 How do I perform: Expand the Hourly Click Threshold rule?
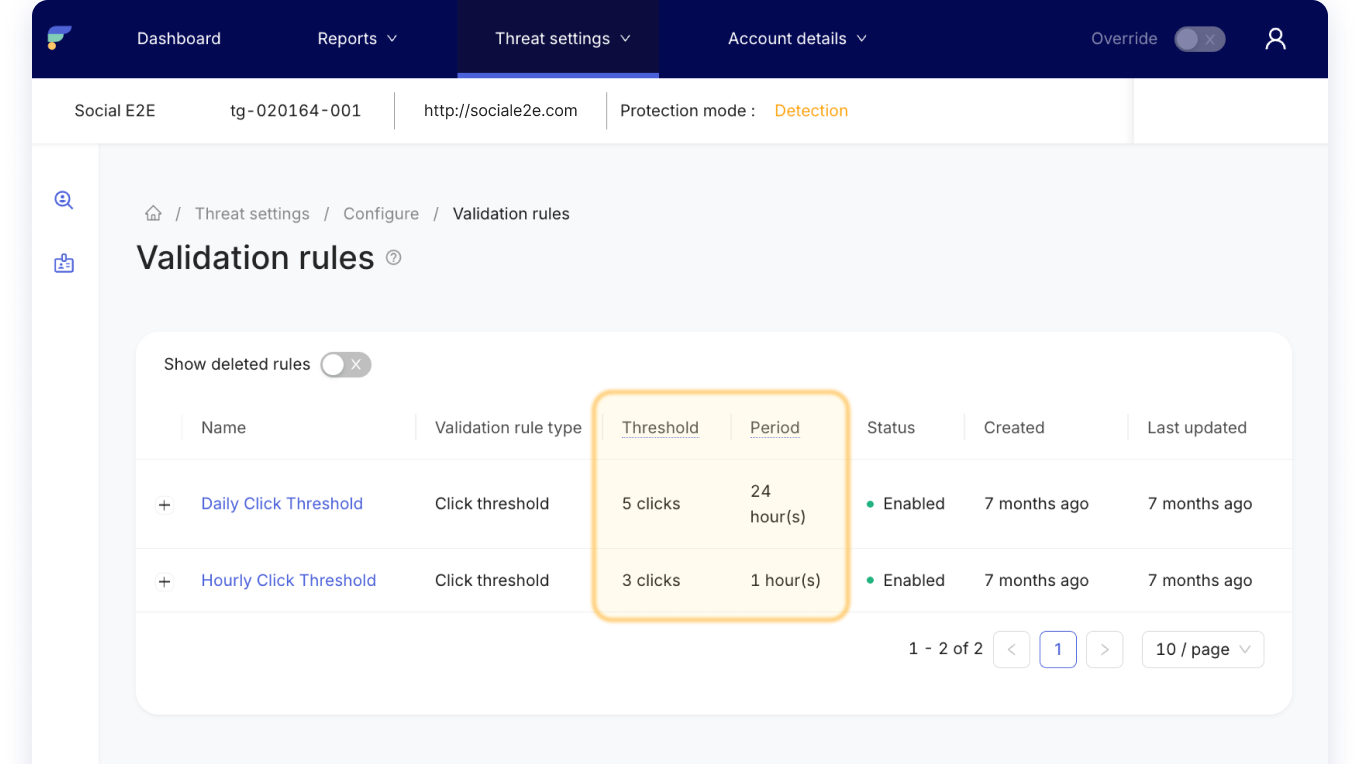[164, 580]
